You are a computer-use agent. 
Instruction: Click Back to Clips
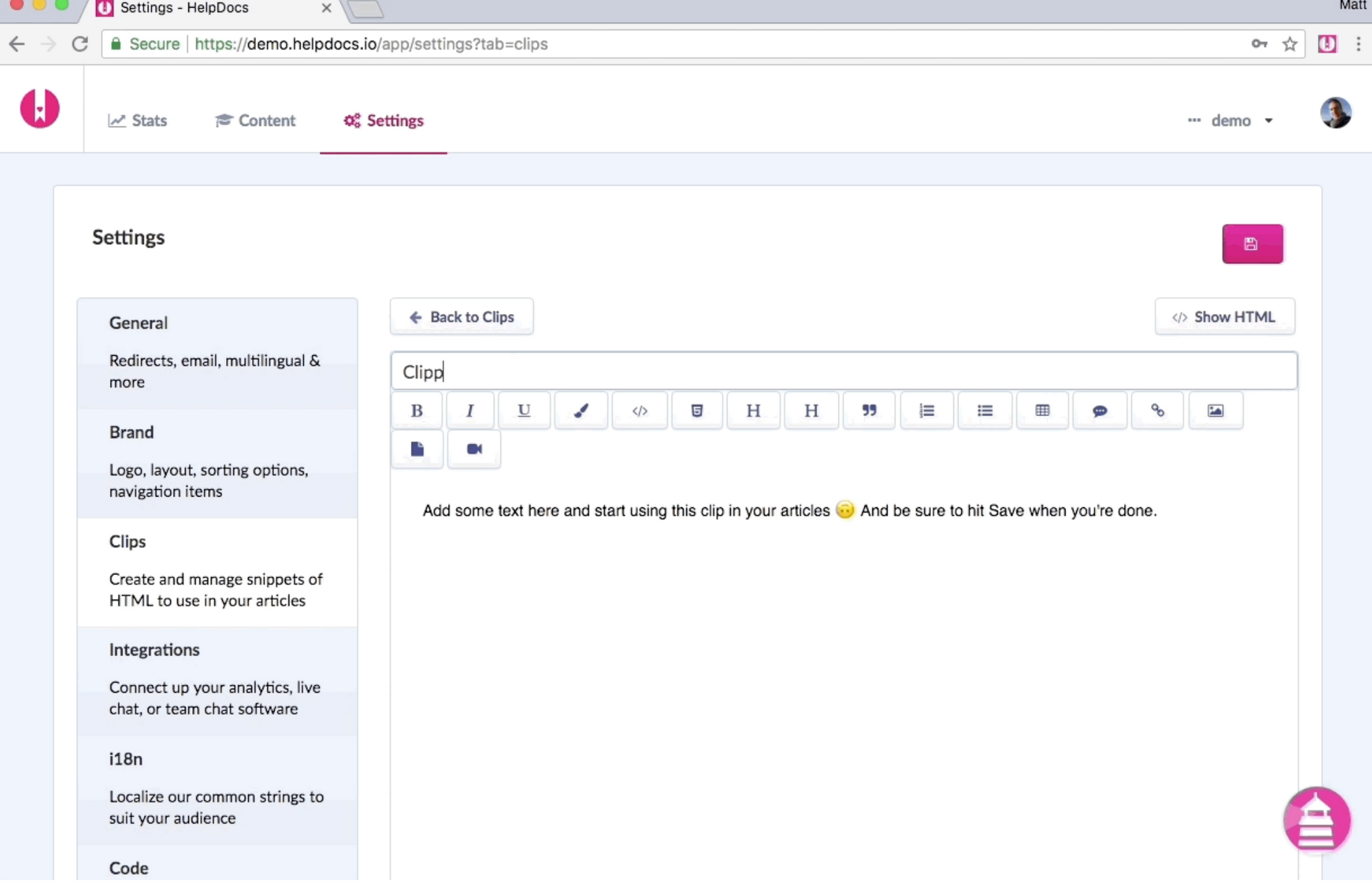click(x=461, y=316)
